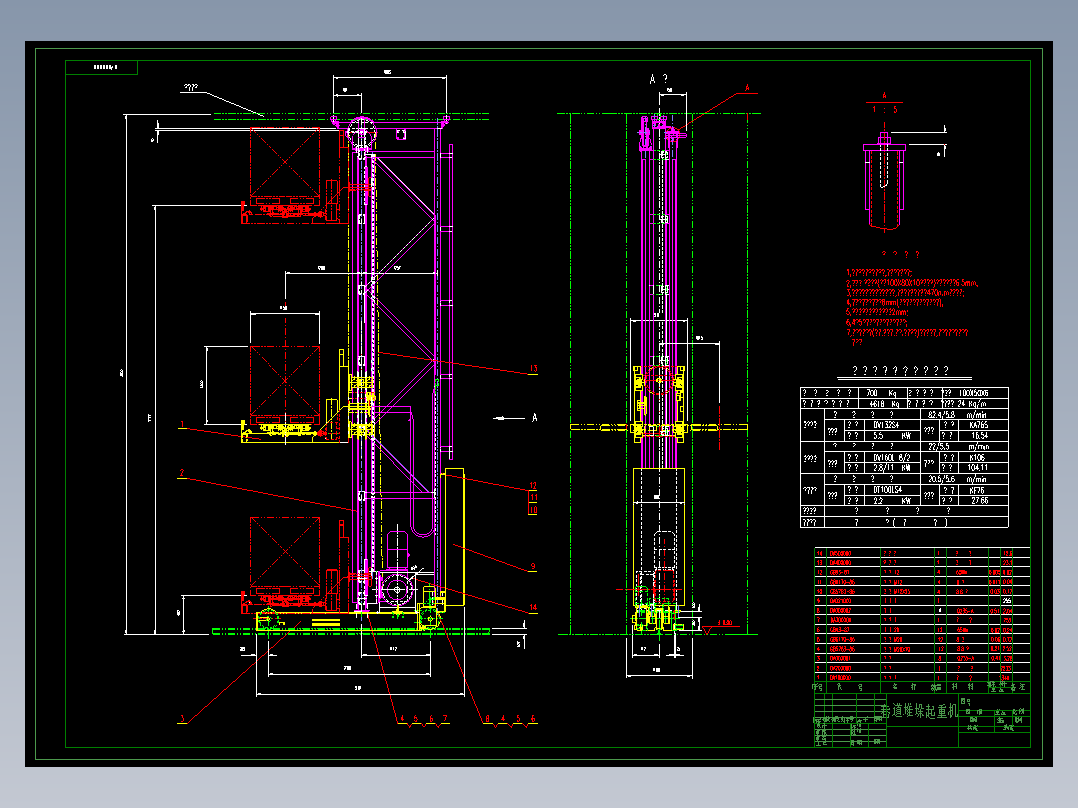This screenshot has width=1078, height=808.
Task: Select the 'DV132S4' motor cell
Action: pos(891,425)
